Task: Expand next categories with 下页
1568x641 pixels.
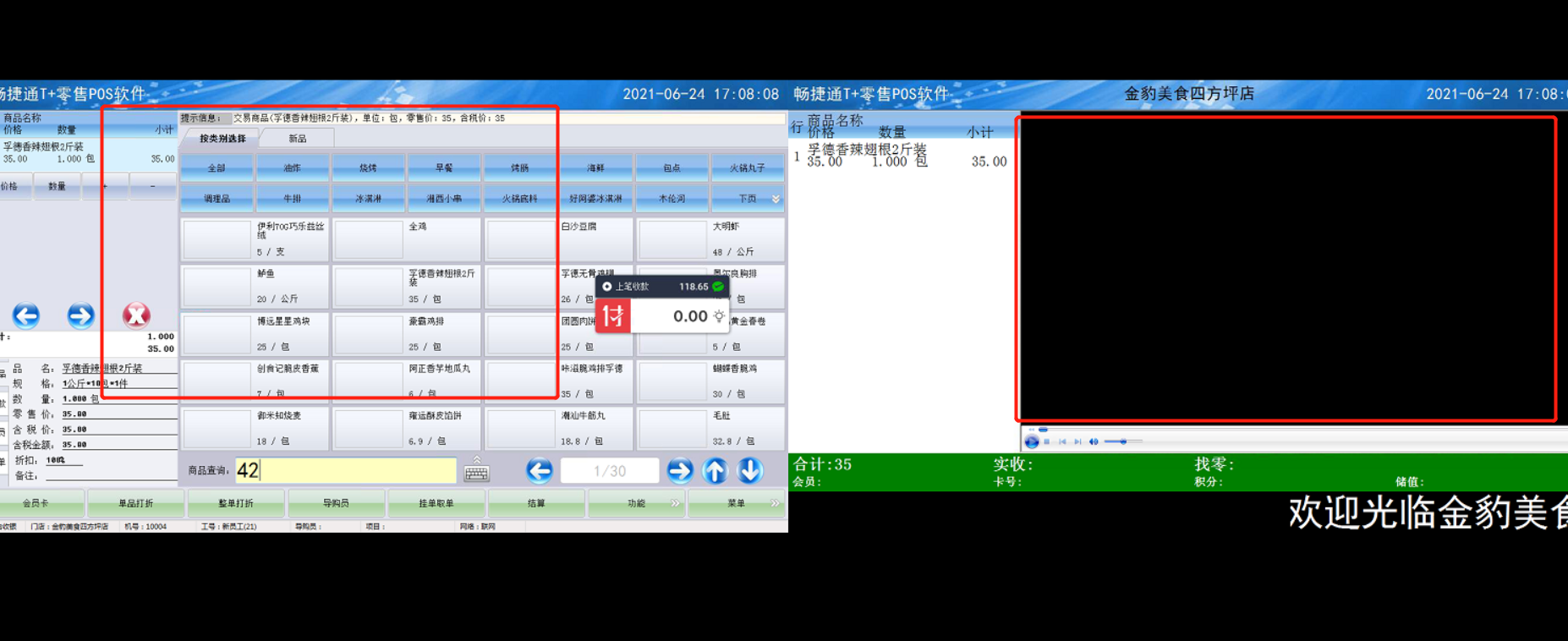Action: click(x=748, y=199)
